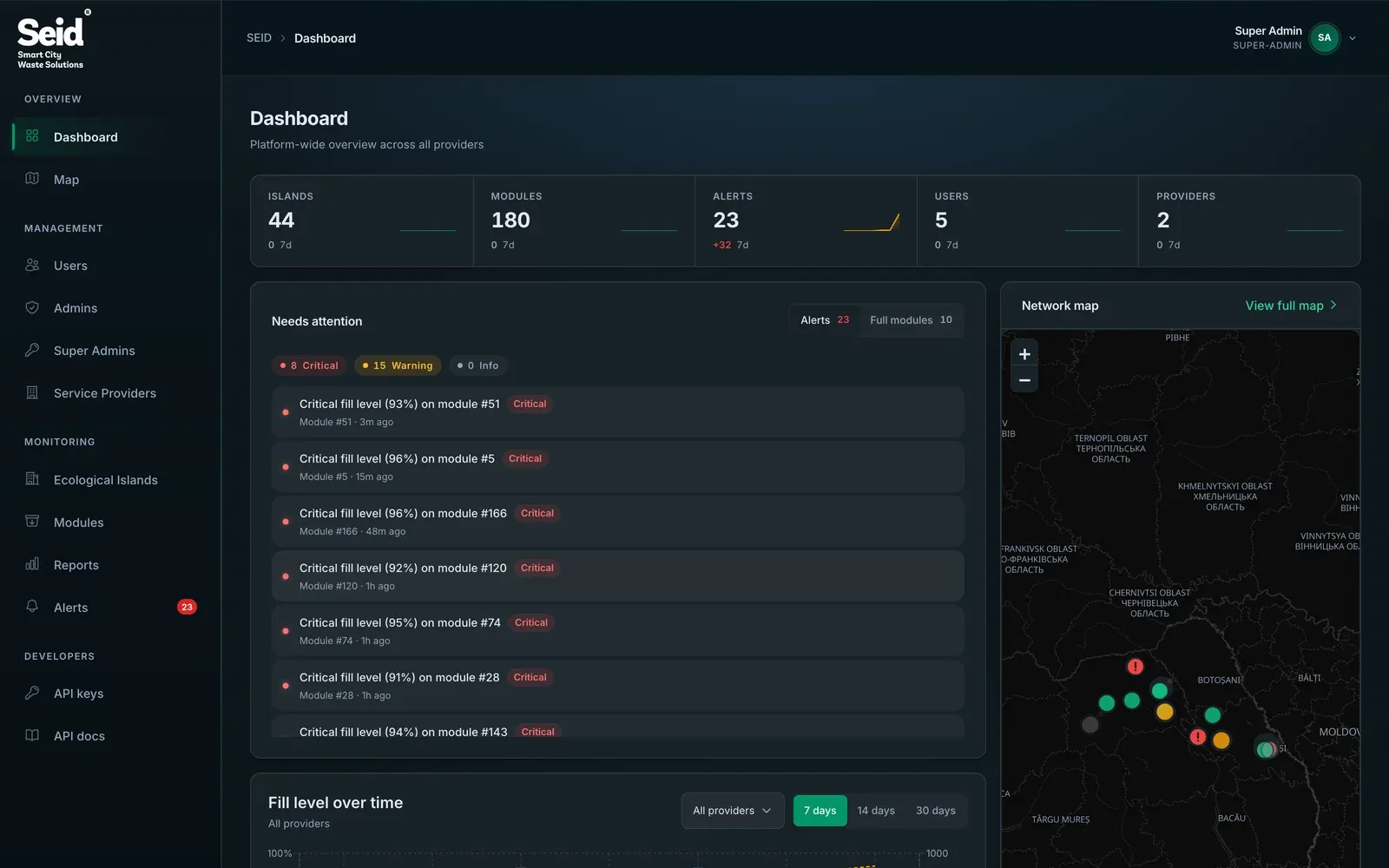Click the Dashboard grid icon in sidebar
Screen dimensions: 1389x868
click(x=32, y=136)
